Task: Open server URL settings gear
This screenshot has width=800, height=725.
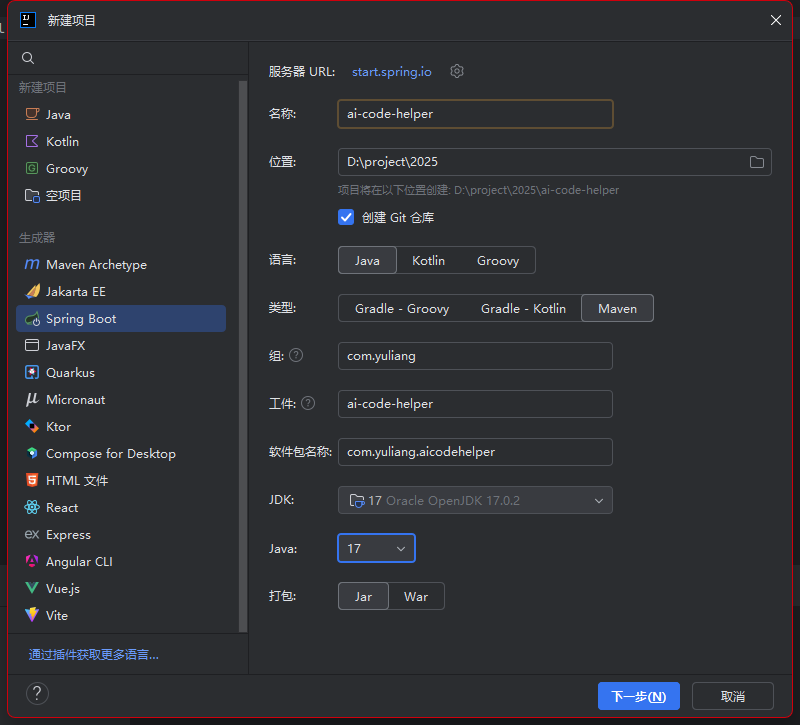Action: coord(457,71)
